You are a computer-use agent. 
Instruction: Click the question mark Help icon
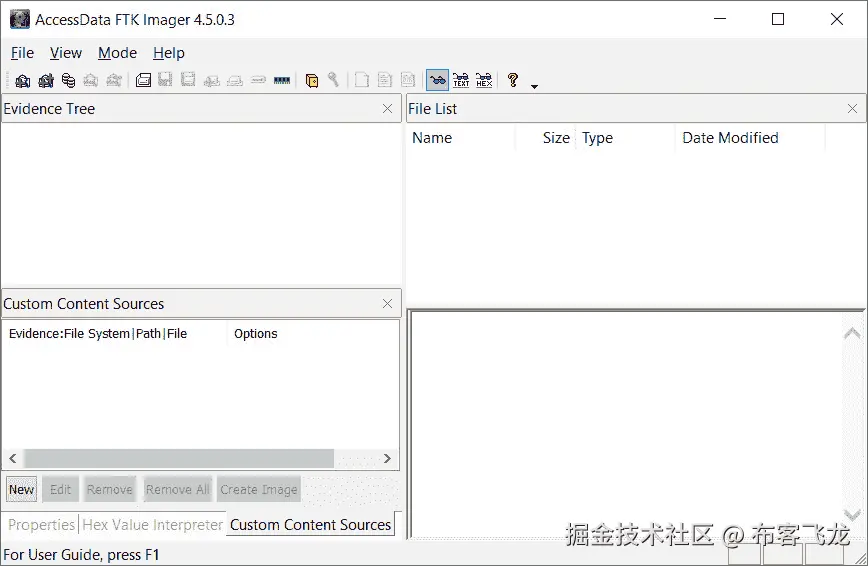[513, 80]
